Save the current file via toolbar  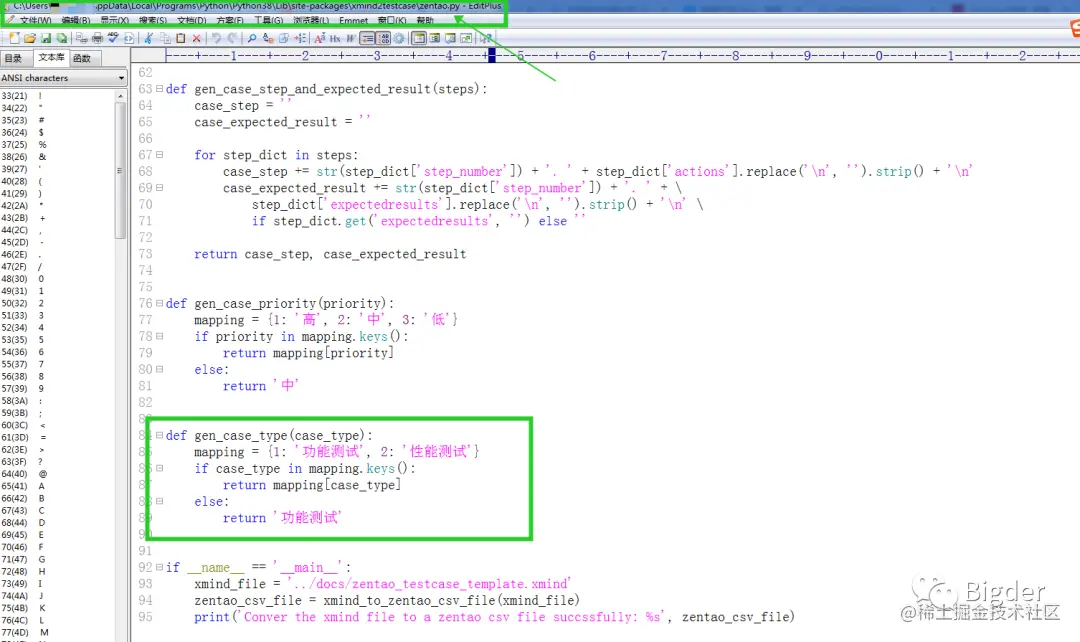tap(45, 39)
